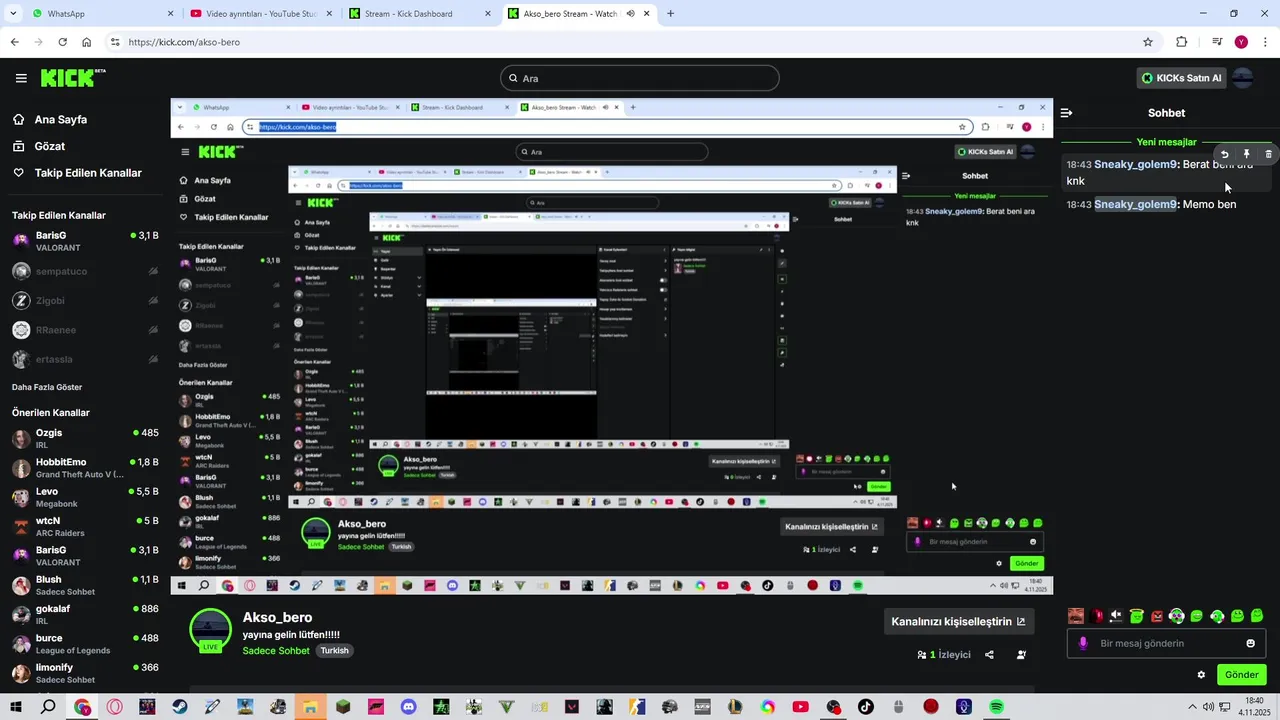
Task: Click the Bir mesaj gönderin input
Action: click(x=1166, y=643)
